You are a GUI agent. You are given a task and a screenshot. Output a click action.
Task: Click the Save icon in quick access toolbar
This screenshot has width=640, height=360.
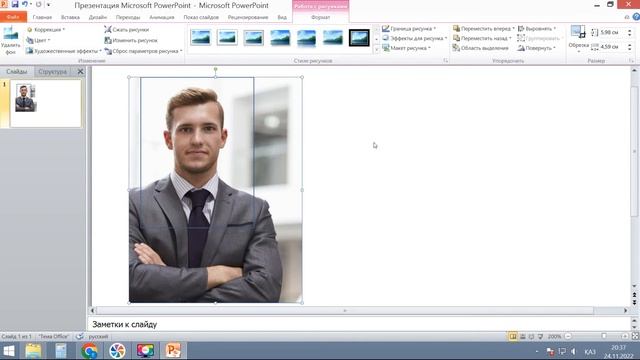click(x=15, y=4)
